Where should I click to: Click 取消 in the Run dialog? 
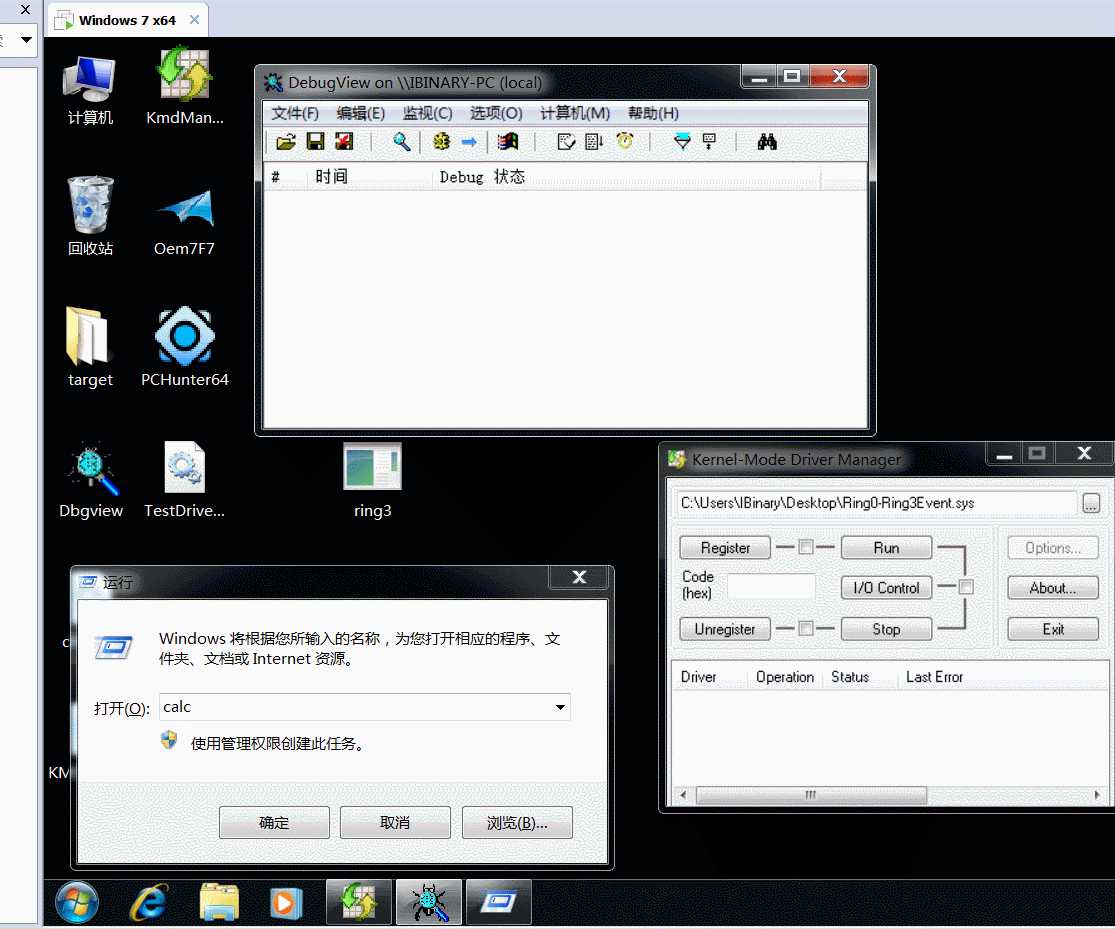[x=395, y=822]
